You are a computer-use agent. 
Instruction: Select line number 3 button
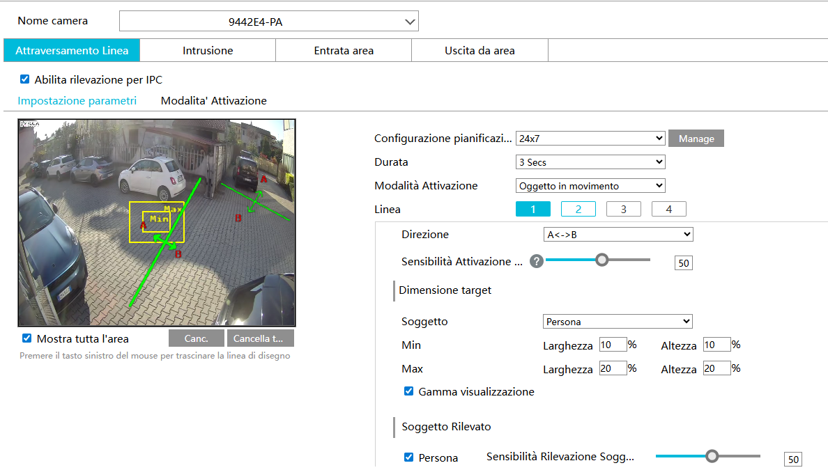coord(623,210)
